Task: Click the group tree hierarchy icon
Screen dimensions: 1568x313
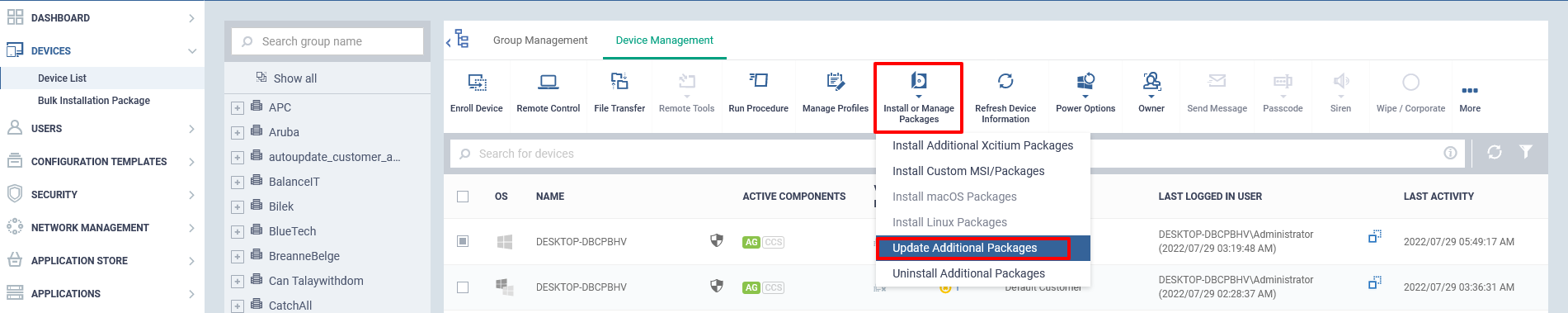Action: [462, 39]
